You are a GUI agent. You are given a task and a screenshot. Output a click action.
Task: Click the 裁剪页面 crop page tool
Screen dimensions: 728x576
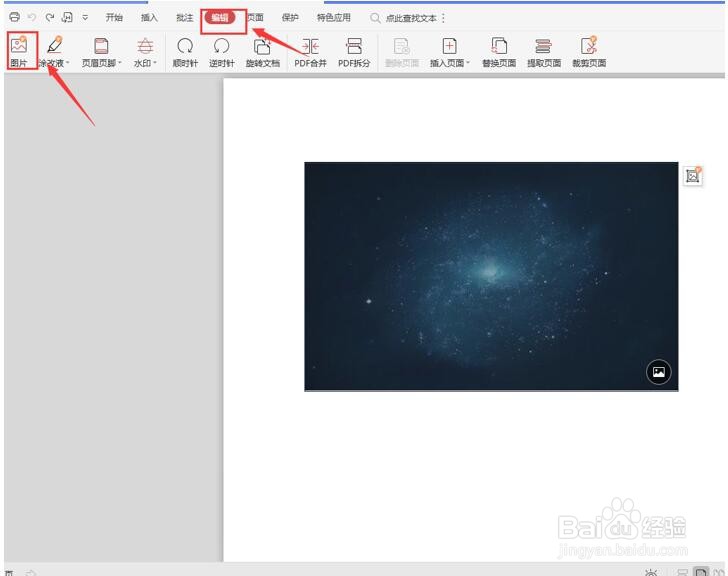coord(589,52)
